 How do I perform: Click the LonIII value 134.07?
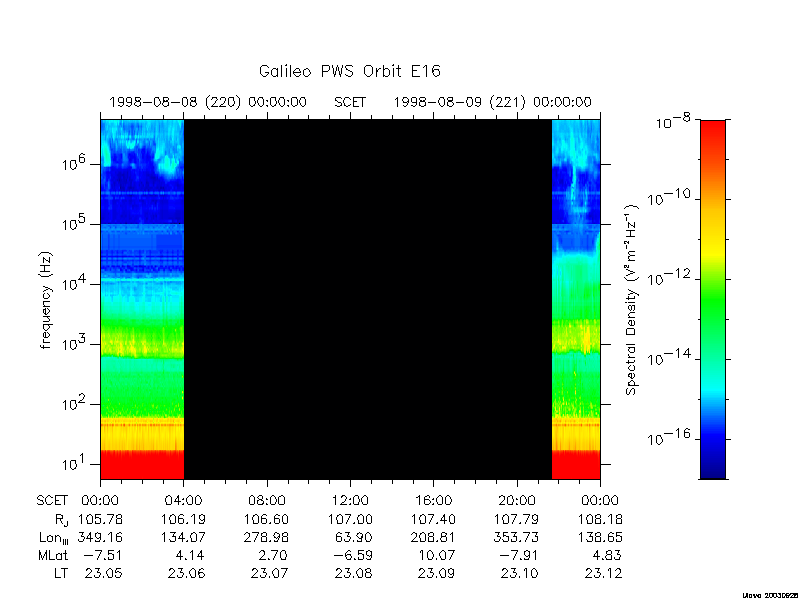tap(184, 537)
